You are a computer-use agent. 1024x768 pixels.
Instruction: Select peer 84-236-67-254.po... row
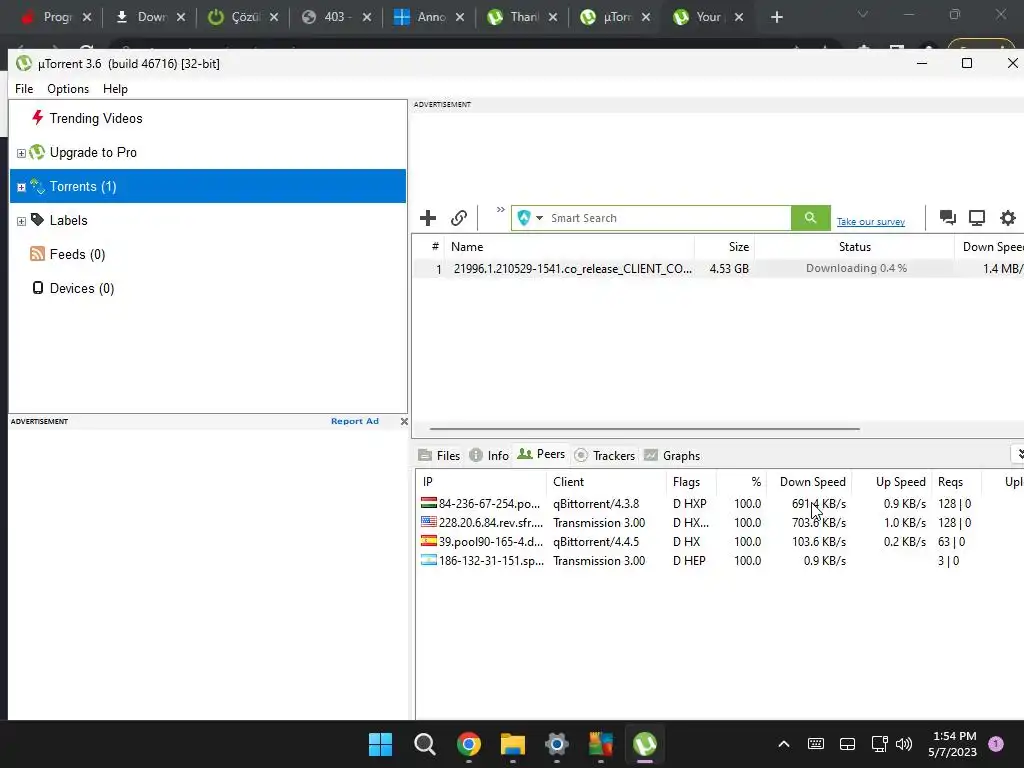coord(719,504)
